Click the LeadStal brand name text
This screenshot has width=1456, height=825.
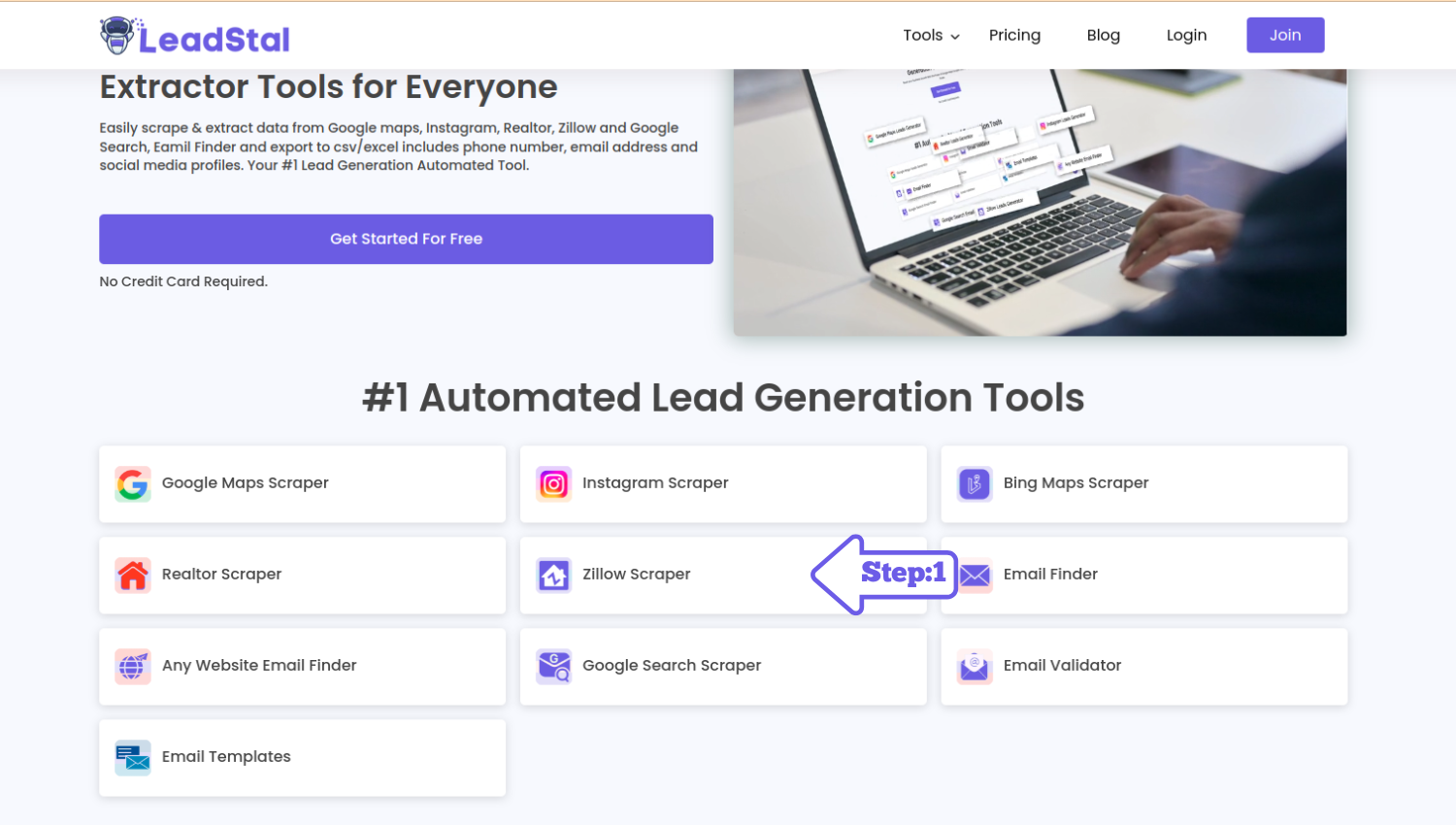point(215,39)
